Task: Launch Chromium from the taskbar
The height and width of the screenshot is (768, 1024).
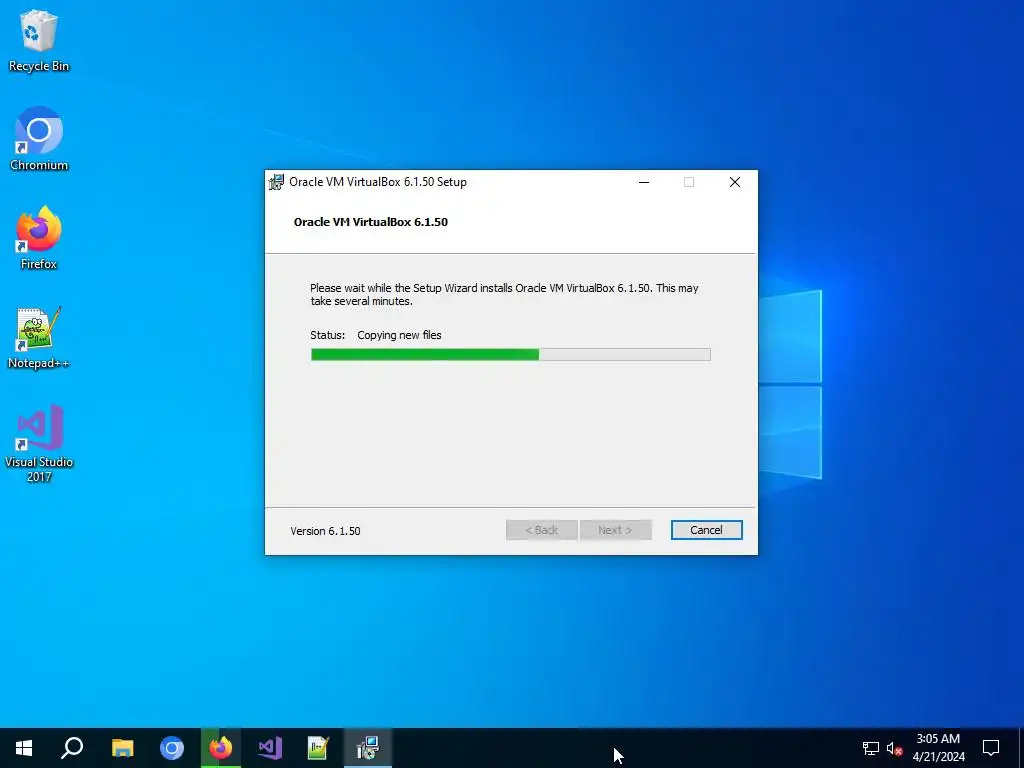Action: 172,748
